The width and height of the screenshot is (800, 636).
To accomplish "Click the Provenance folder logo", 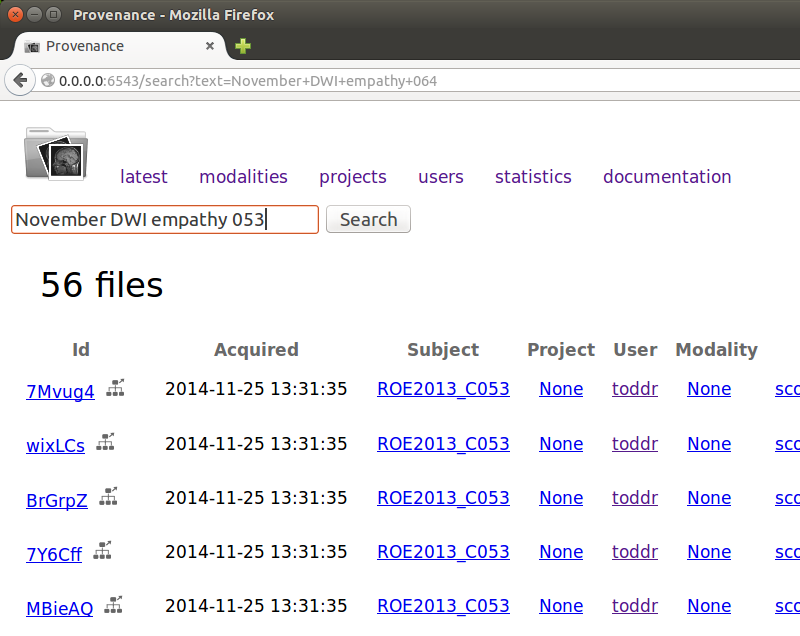I will click(56, 154).
